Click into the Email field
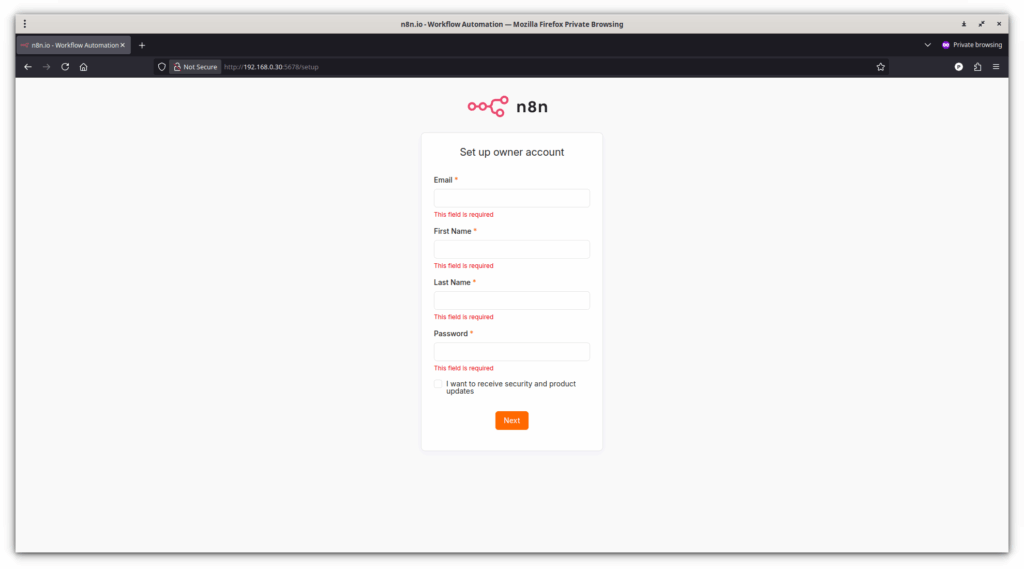The image size is (1024, 569). click(x=511, y=198)
